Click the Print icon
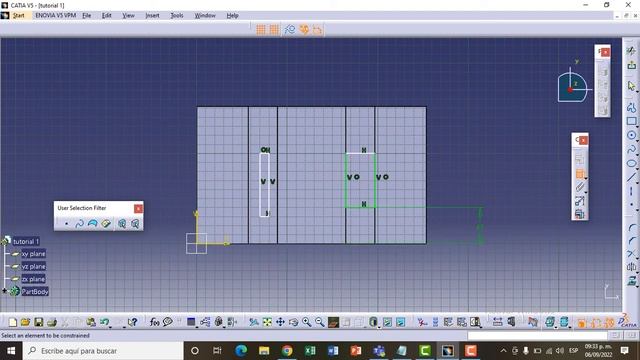 [x=52, y=322]
